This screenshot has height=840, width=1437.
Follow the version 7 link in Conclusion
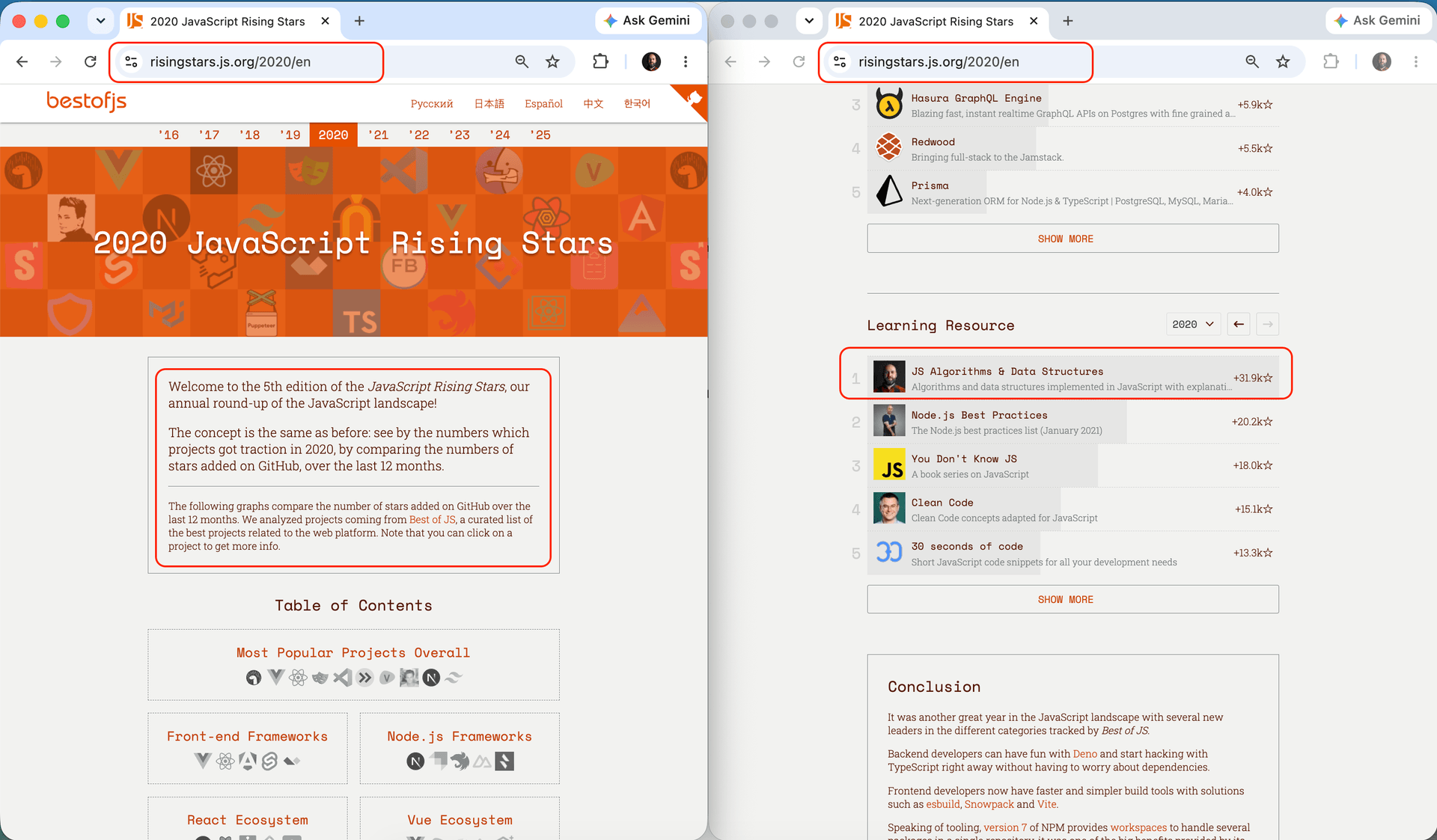[1005, 827]
